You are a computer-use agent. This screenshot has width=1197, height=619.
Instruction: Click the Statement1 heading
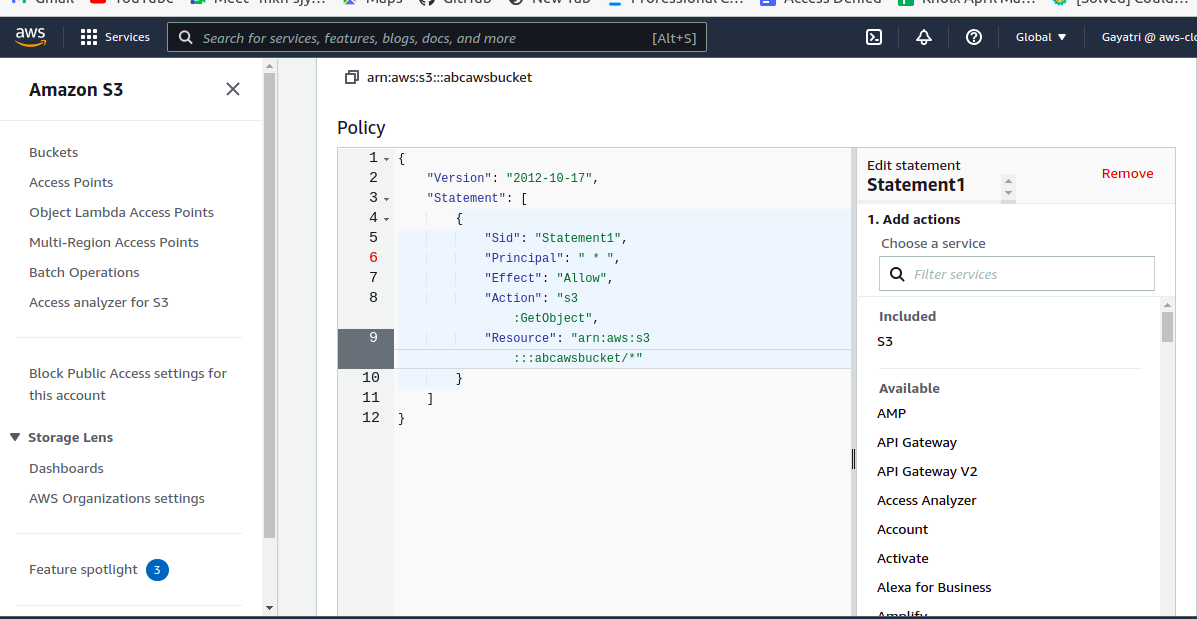[x=916, y=185]
